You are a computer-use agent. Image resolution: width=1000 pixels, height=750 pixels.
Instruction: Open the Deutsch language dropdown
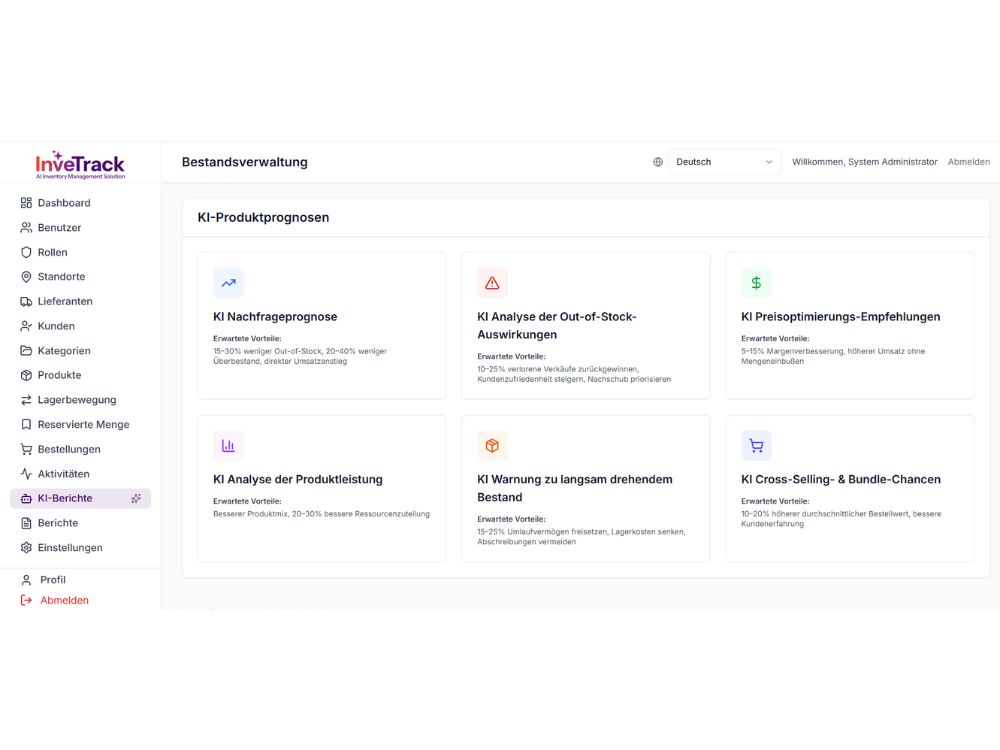724,162
